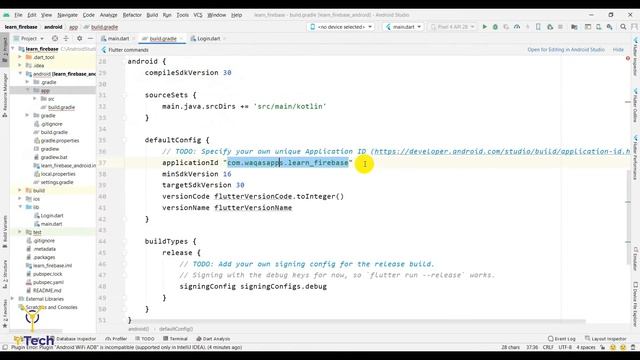Open the Structure side tab

5,274
